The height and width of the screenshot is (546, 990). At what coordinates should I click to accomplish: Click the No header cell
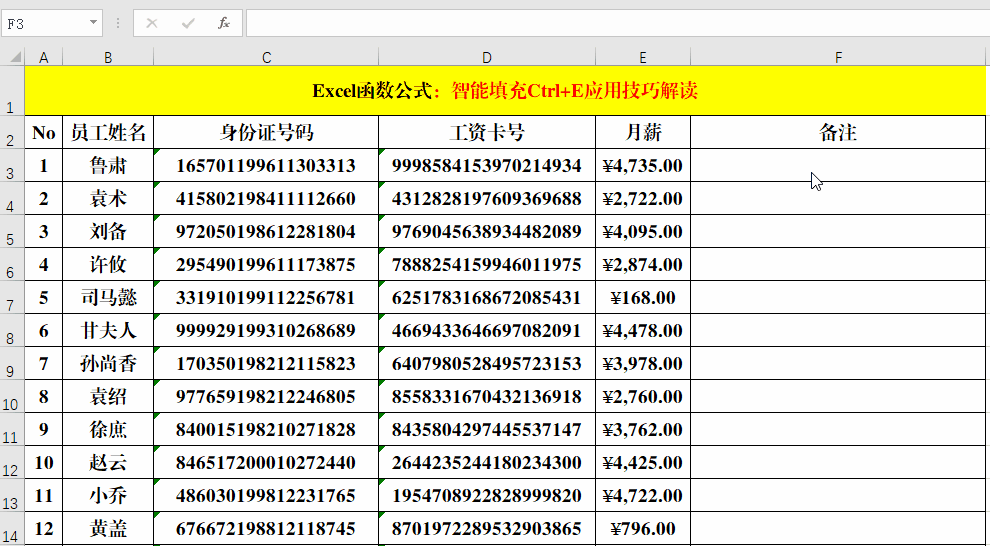pos(44,132)
